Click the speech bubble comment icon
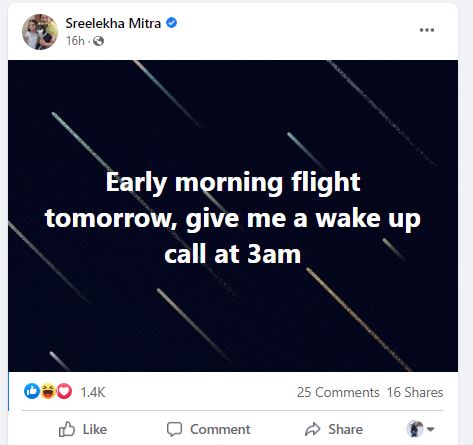Viewport: 473px width, 445px height. (x=174, y=429)
